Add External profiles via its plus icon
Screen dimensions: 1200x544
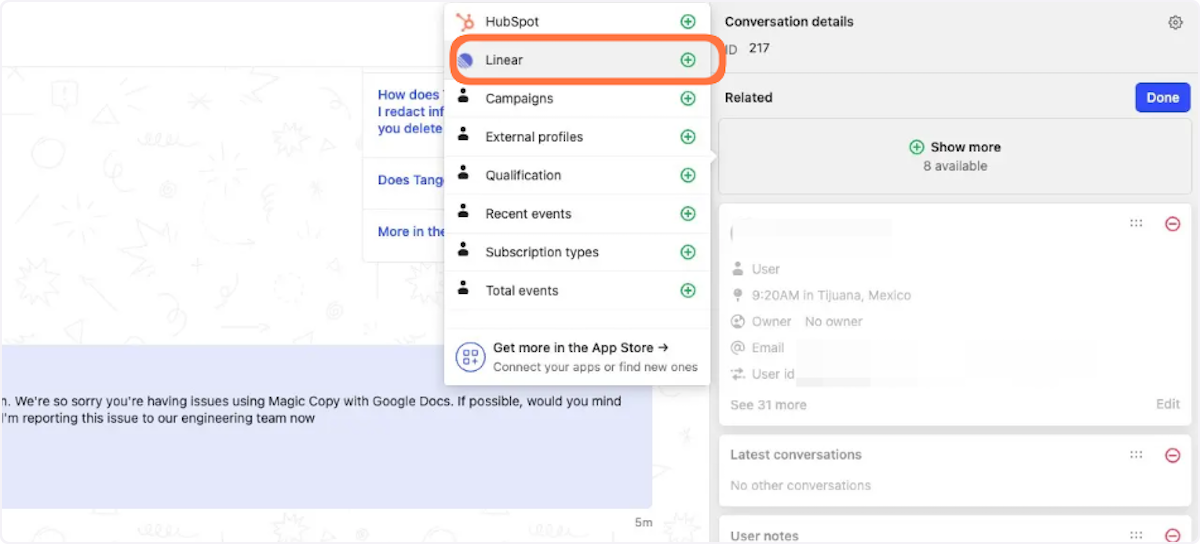688,137
